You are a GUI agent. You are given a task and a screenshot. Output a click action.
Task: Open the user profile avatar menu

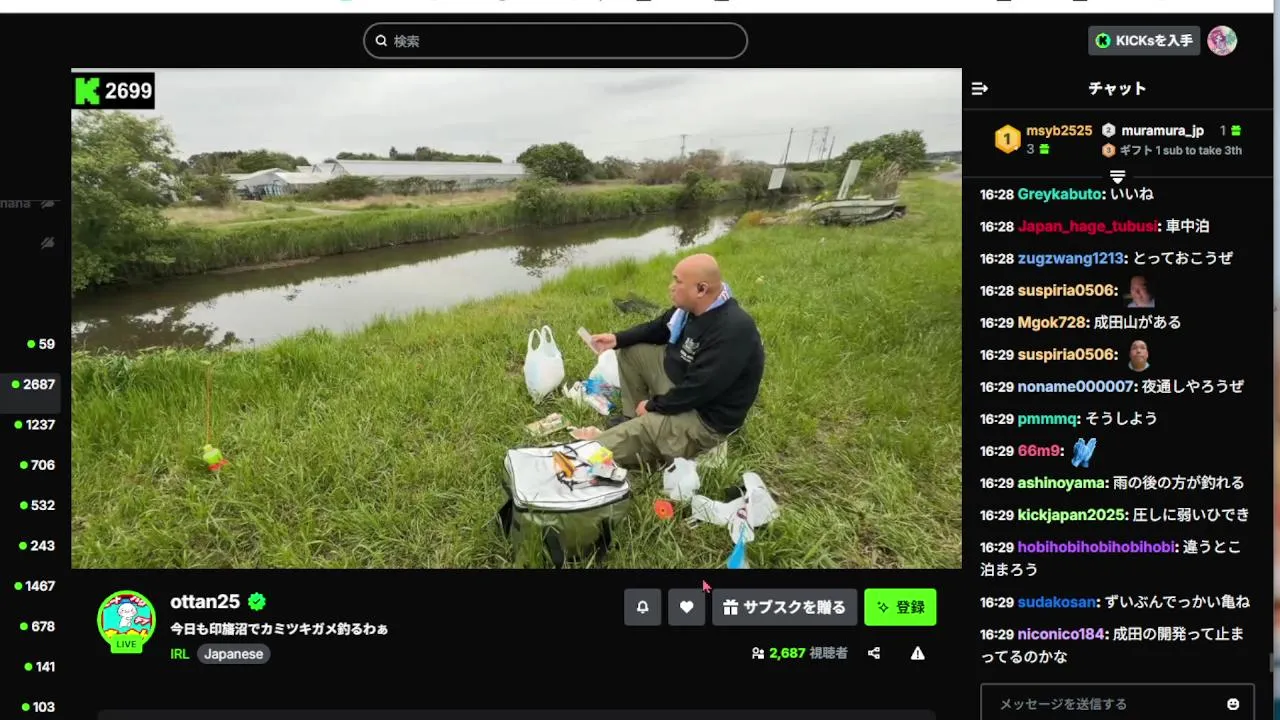pos(1222,40)
